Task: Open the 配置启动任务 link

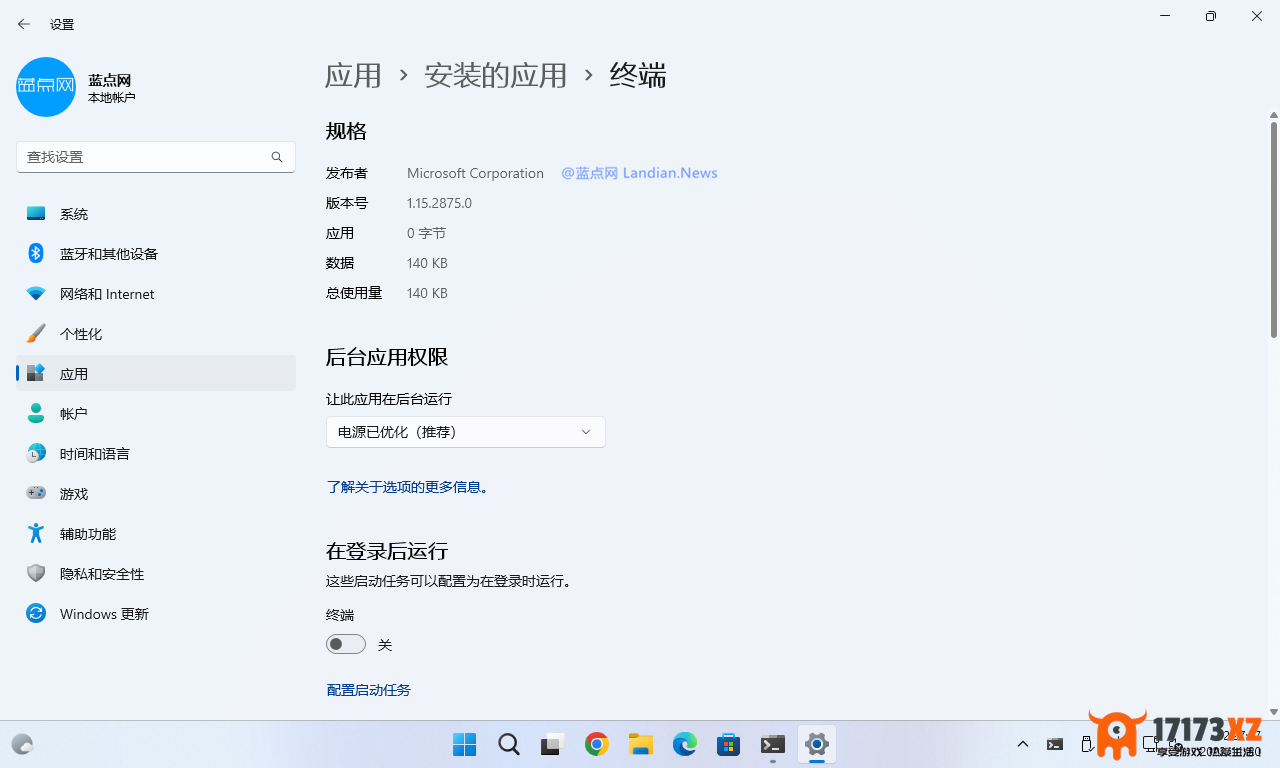Action: click(369, 690)
